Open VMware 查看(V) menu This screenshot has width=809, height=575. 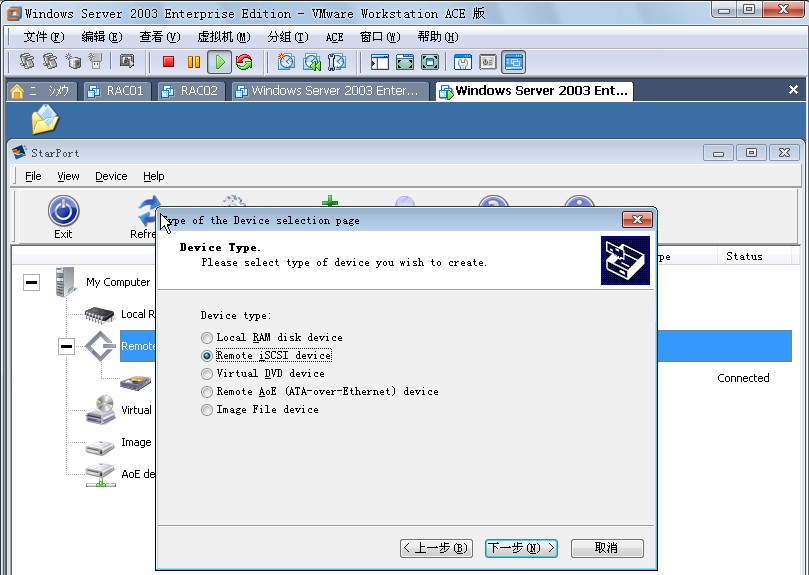tap(159, 37)
